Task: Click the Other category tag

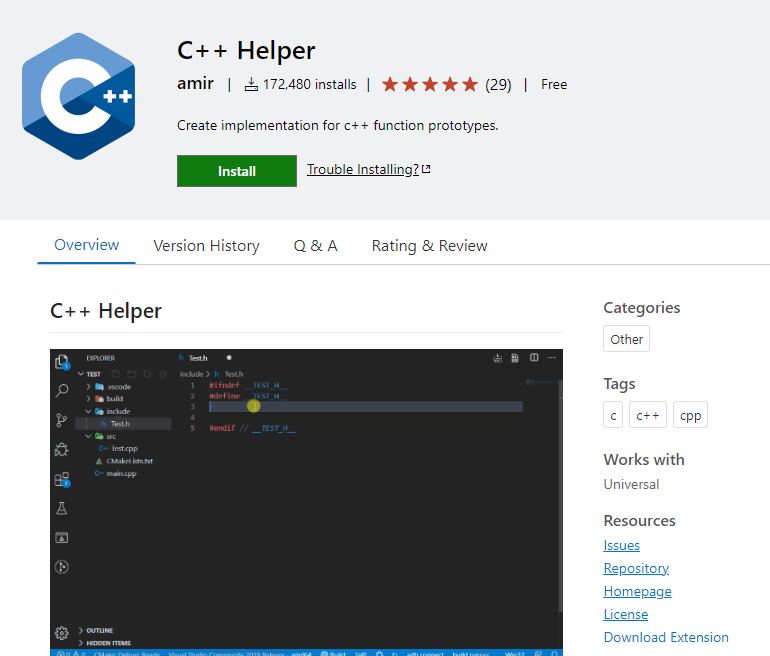Action: [626, 339]
